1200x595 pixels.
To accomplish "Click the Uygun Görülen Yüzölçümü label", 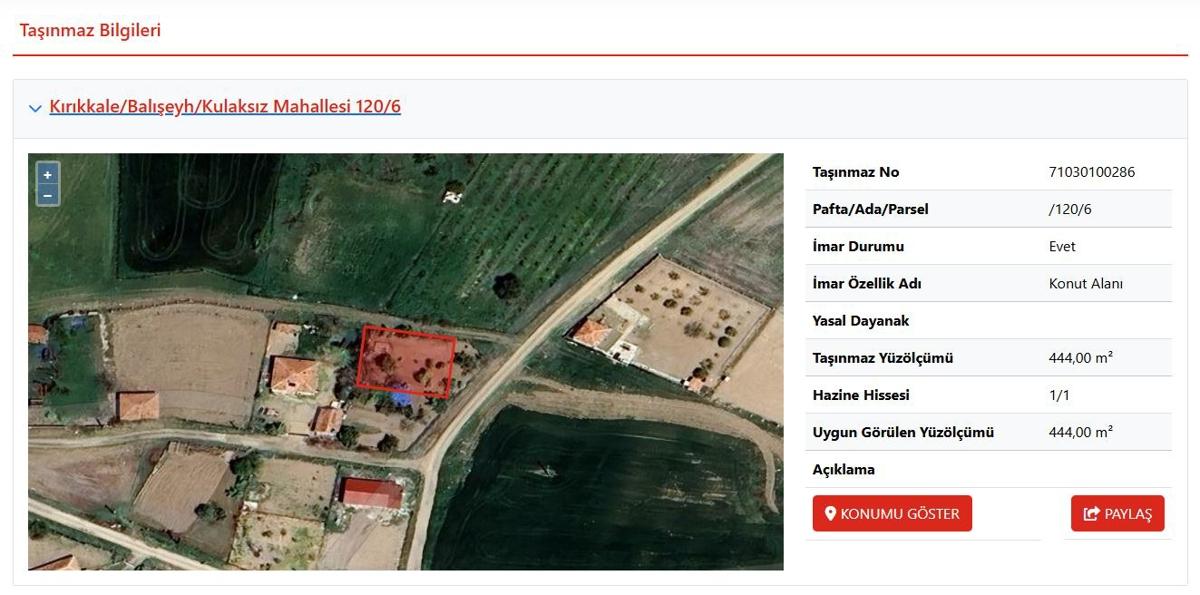I will pyautogui.click(x=903, y=433).
